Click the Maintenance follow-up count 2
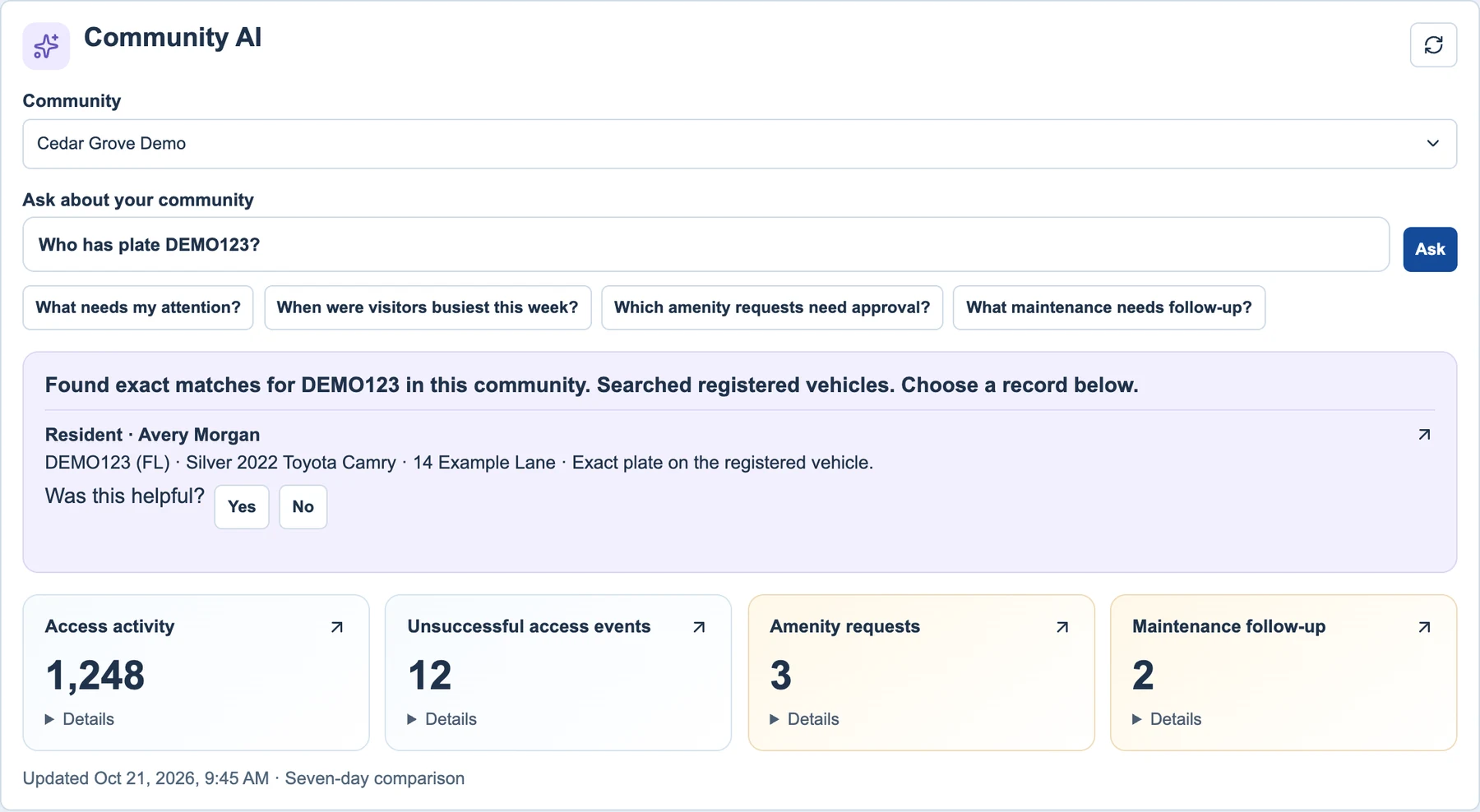The width and height of the screenshot is (1480, 812). (1144, 676)
